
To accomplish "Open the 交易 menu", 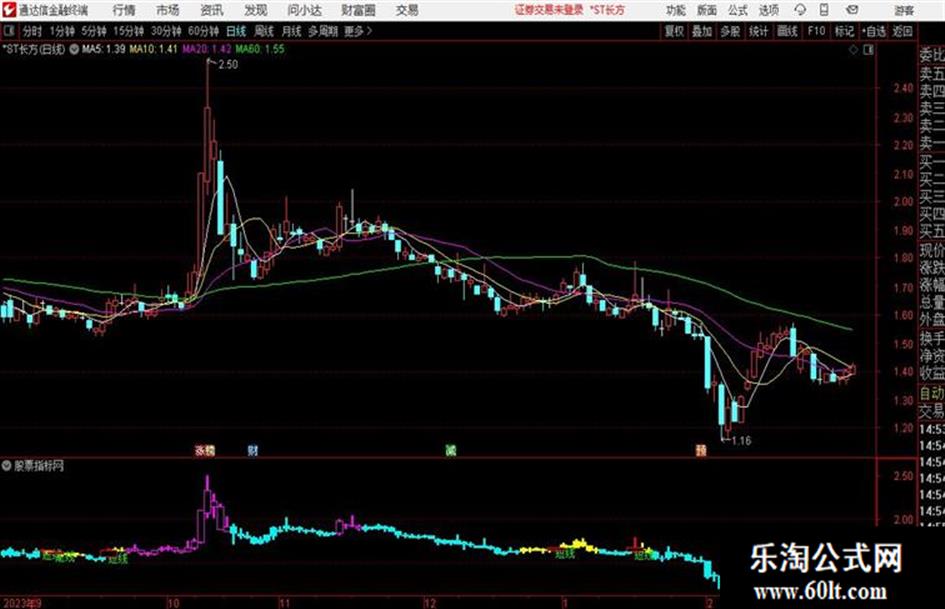I will click(407, 10).
